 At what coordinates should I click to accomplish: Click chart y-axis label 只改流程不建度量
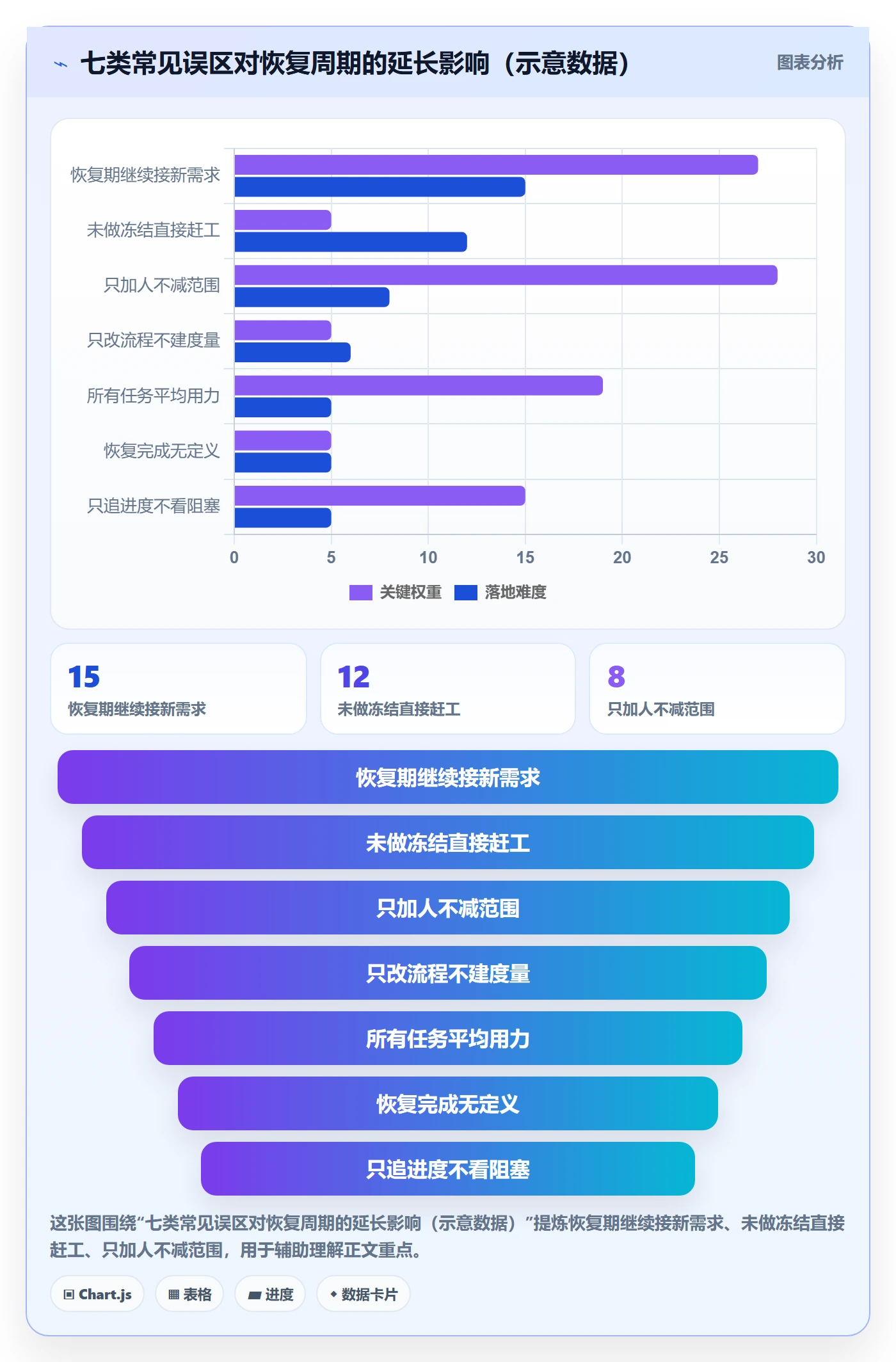coord(154,340)
